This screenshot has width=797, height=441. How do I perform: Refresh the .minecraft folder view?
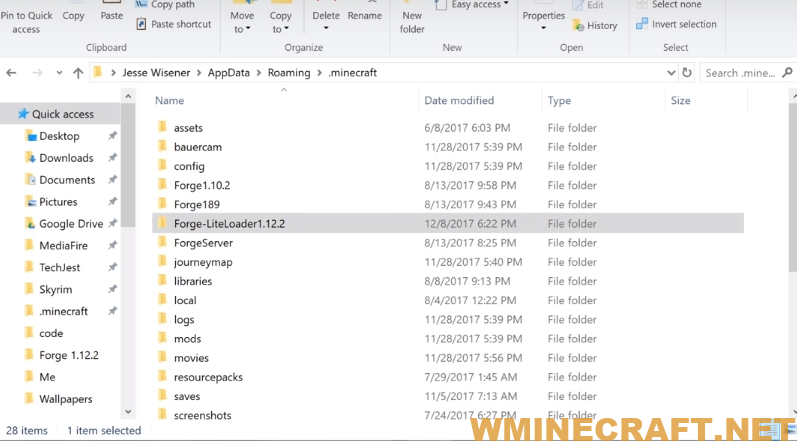click(687, 73)
